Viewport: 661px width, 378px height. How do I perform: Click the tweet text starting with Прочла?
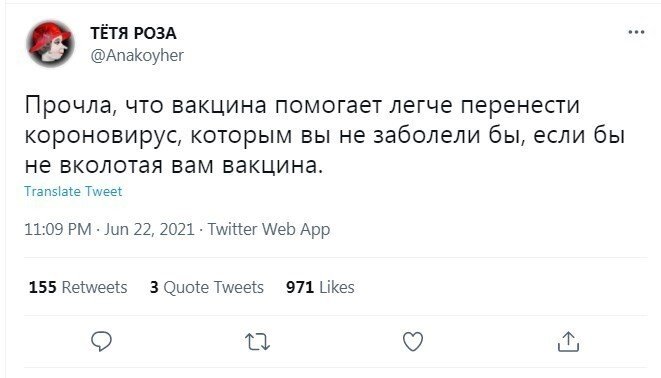(325, 135)
